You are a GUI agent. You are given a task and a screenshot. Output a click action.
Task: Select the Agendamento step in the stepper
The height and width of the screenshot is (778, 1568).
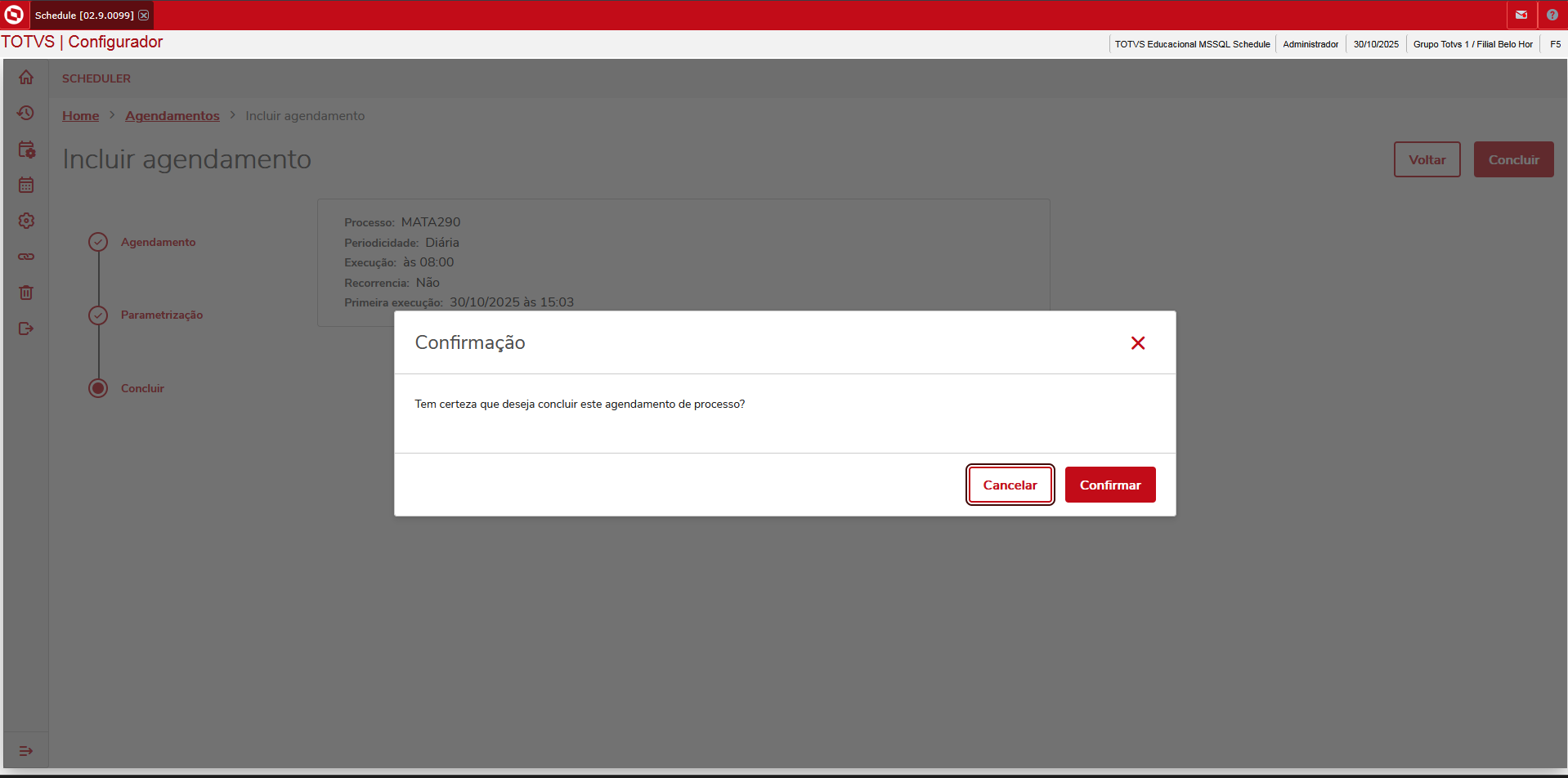[x=159, y=242]
